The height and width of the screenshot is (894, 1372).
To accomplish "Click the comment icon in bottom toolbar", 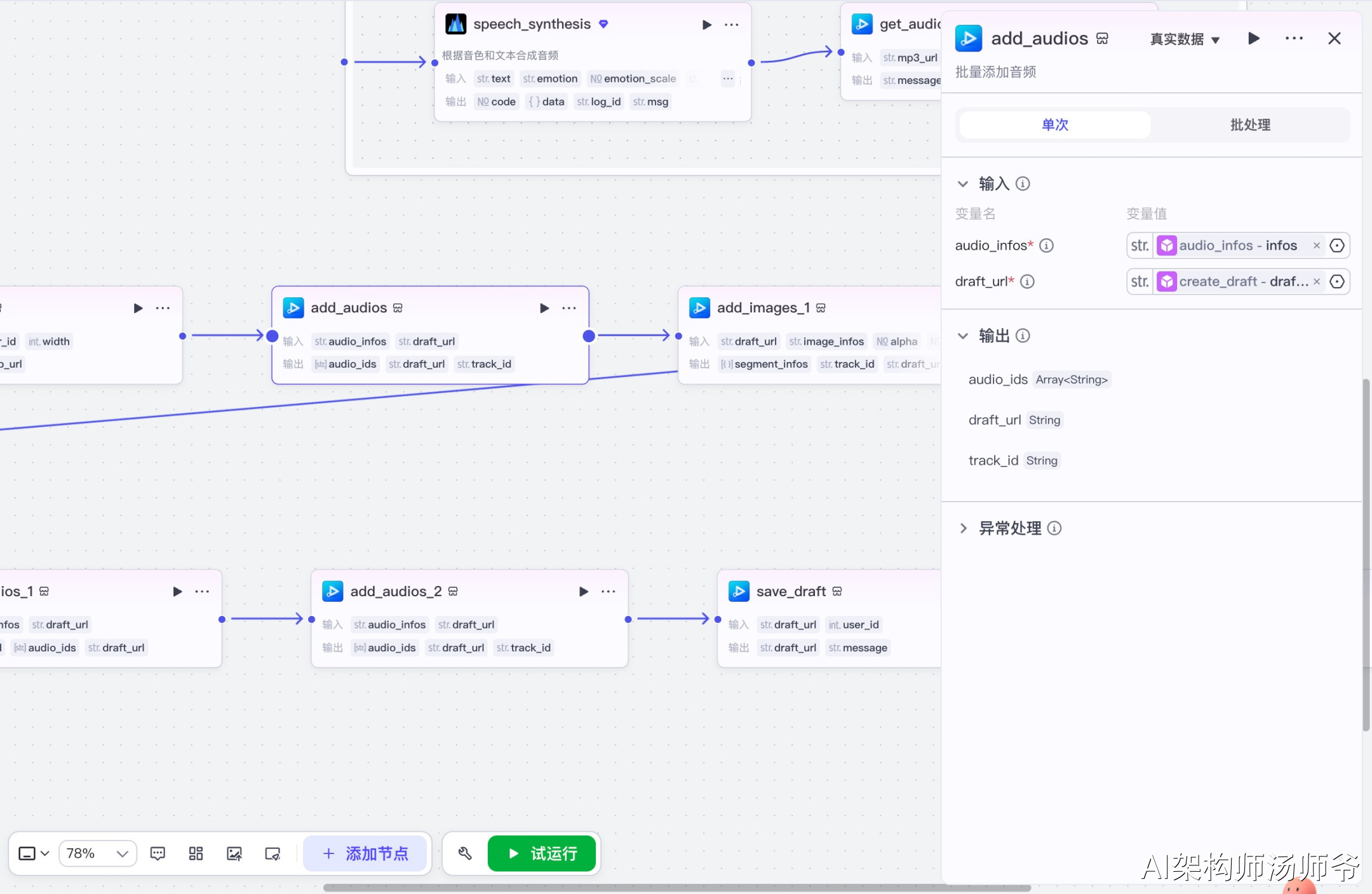I will (x=158, y=853).
